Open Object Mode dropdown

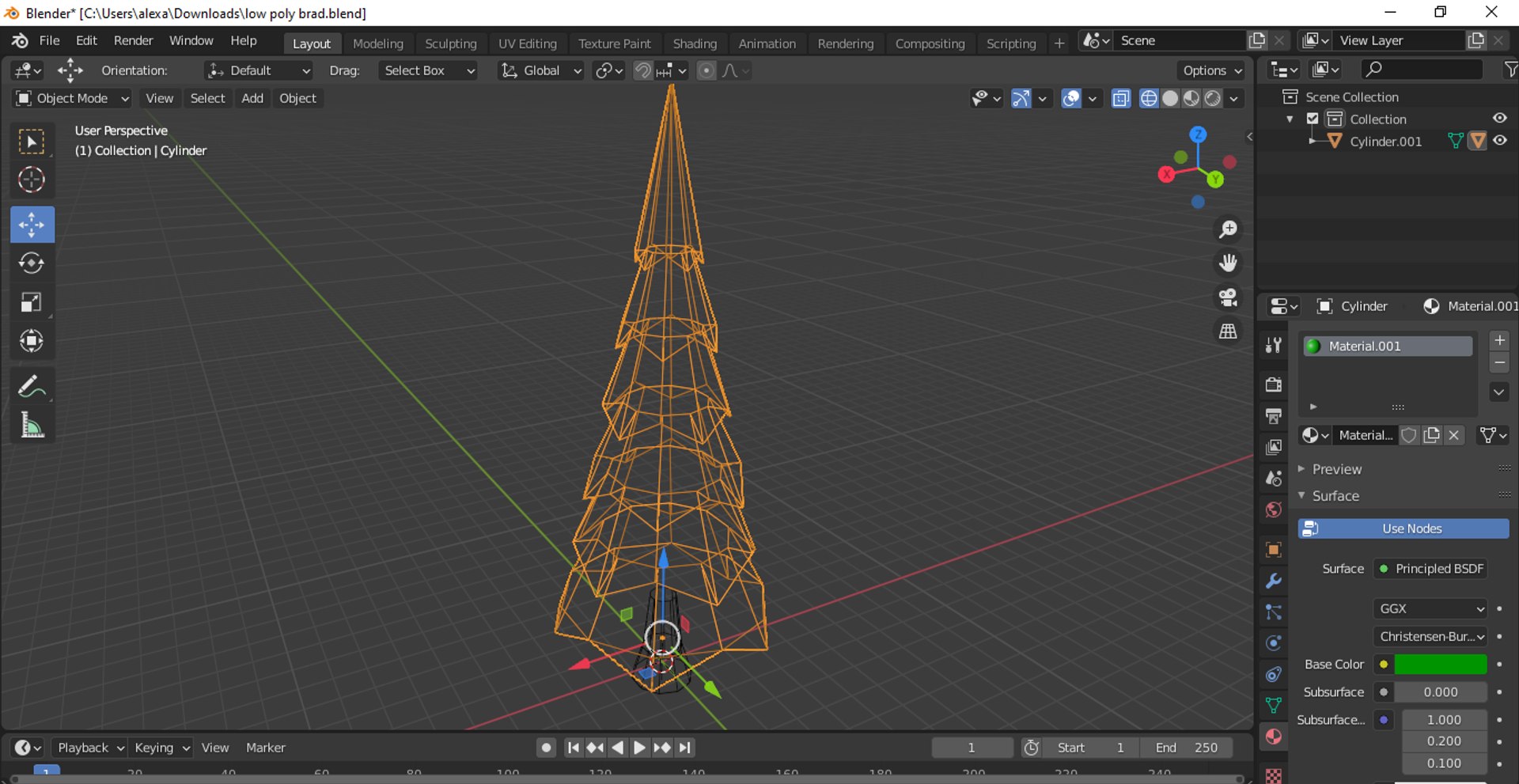pos(71,98)
